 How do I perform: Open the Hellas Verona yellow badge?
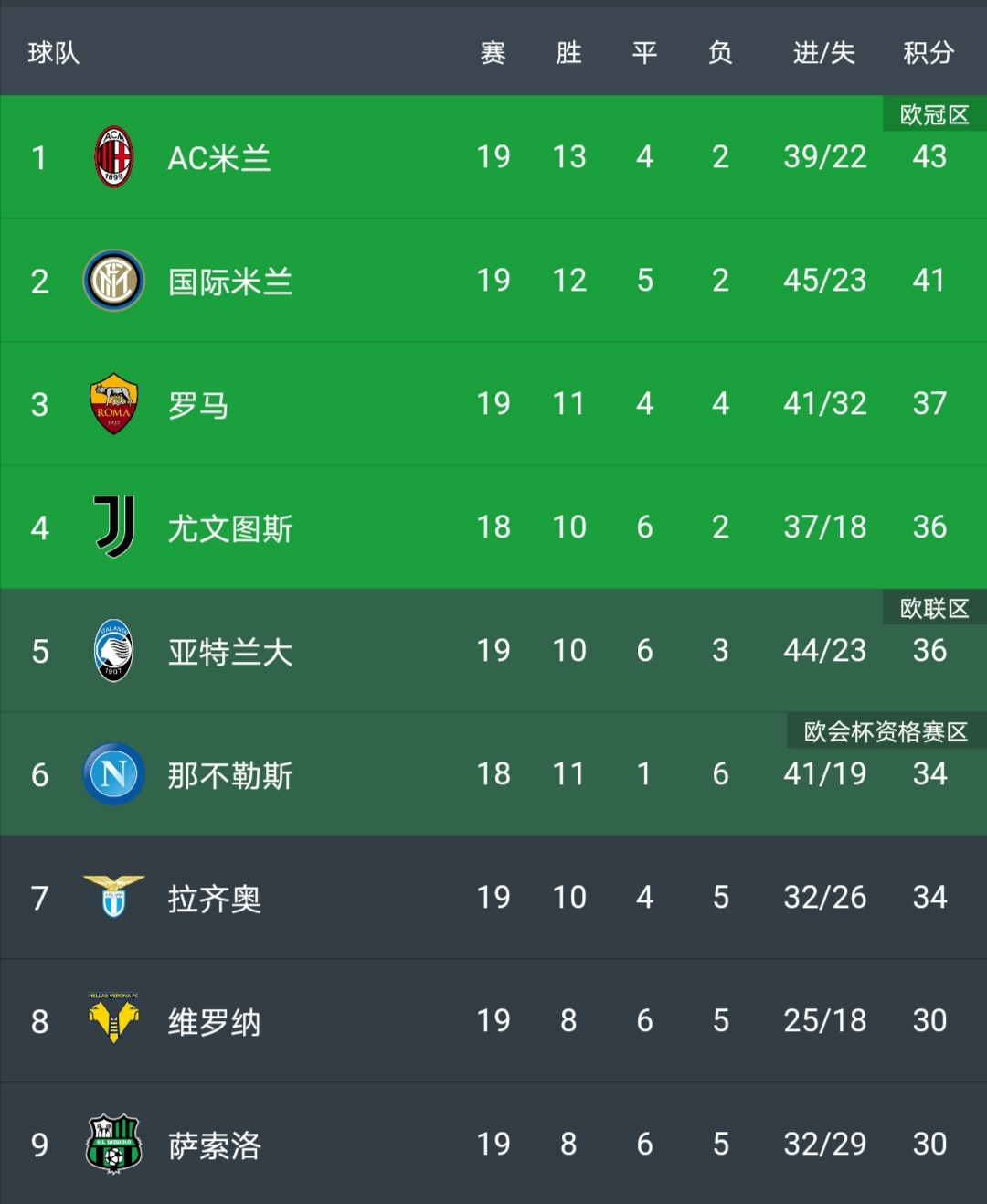(x=114, y=1018)
